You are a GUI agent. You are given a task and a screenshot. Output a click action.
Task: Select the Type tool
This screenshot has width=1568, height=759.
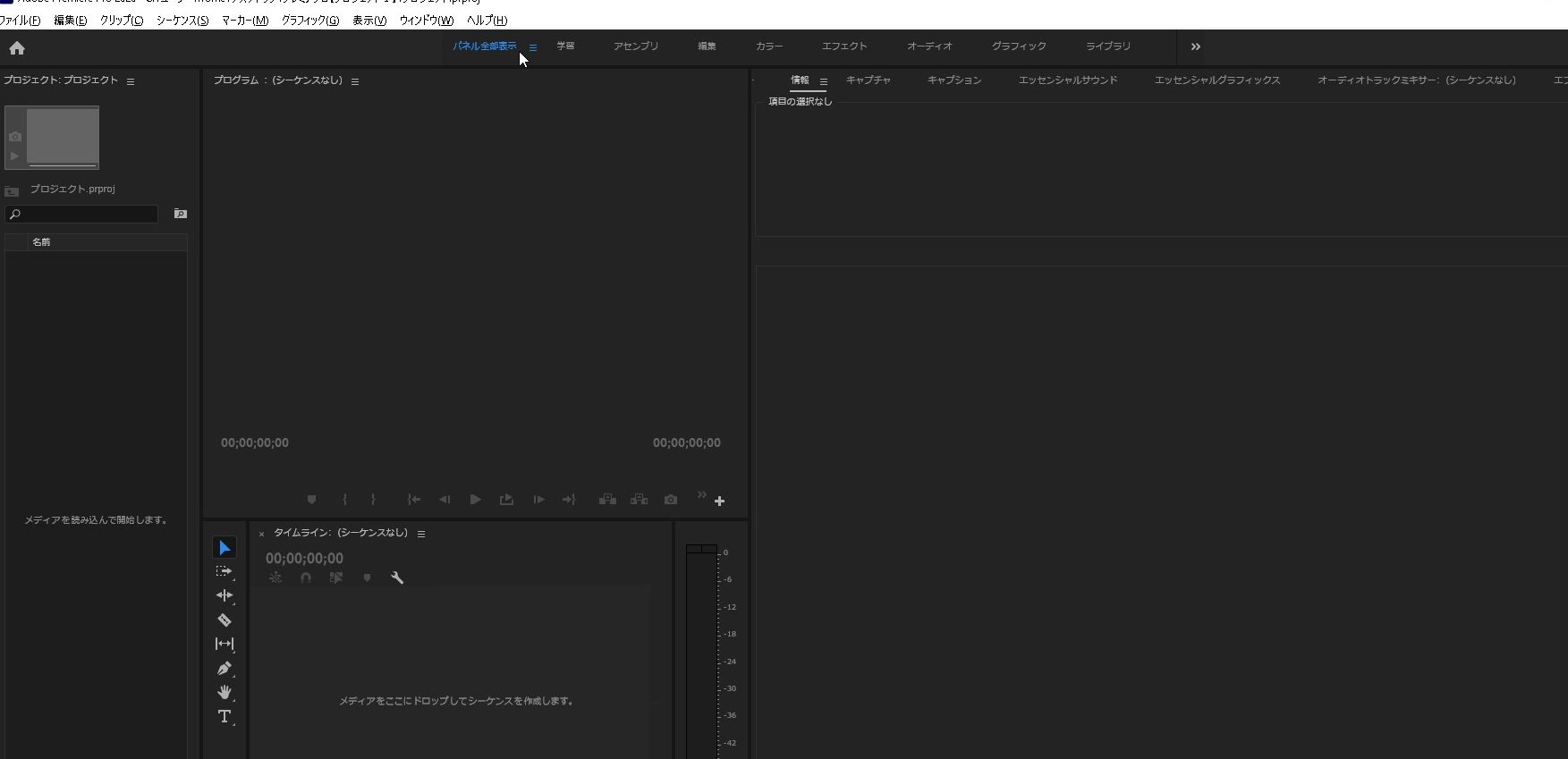tap(225, 716)
